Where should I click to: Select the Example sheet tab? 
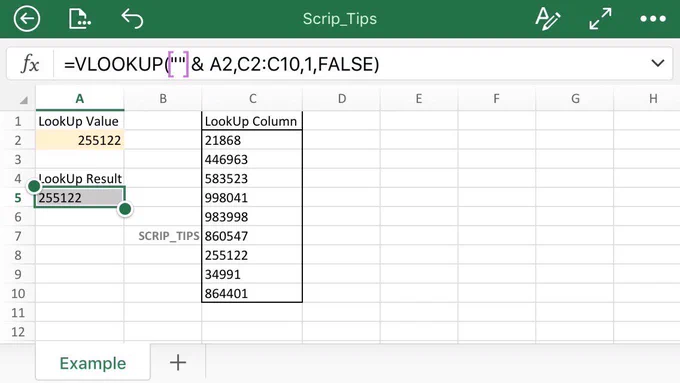point(93,363)
